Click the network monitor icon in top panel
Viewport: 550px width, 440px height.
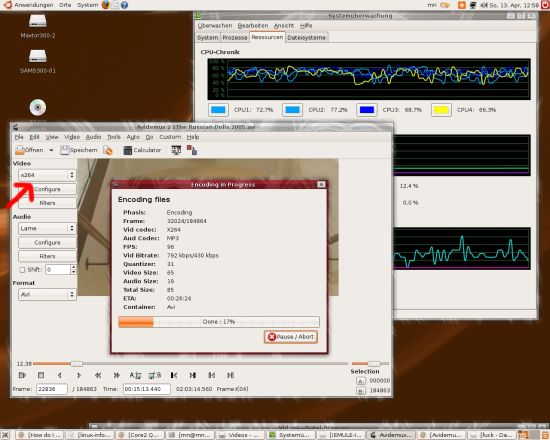(473, 5)
